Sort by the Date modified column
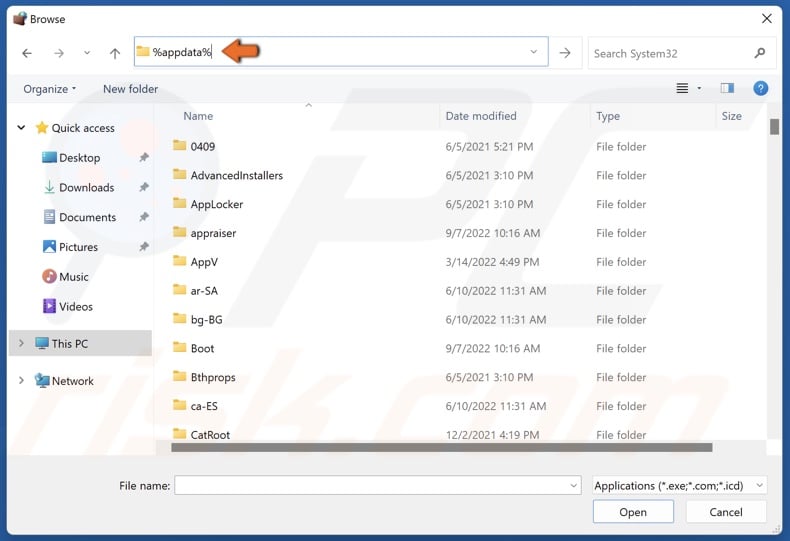Image resolution: width=790 pixels, height=541 pixels. tap(481, 116)
